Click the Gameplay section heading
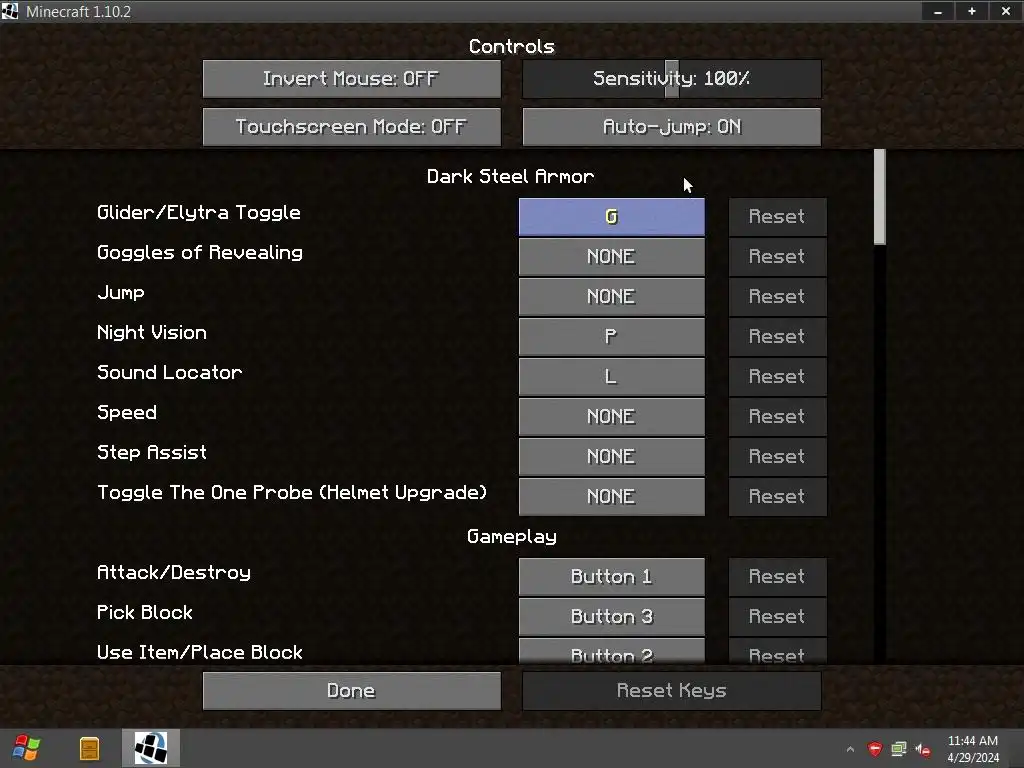The width and height of the screenshot is (1024, 768). [511, 537]
